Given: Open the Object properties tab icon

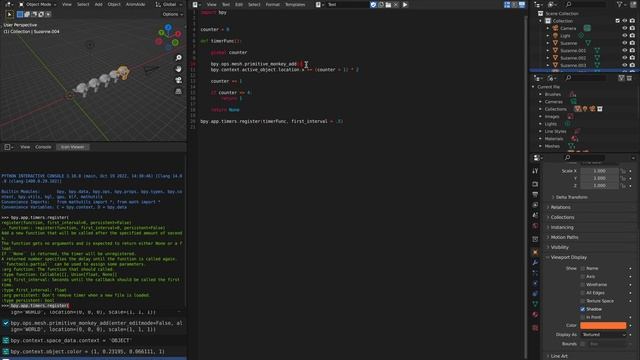Looking at the screenshot, I should [535, 253].
